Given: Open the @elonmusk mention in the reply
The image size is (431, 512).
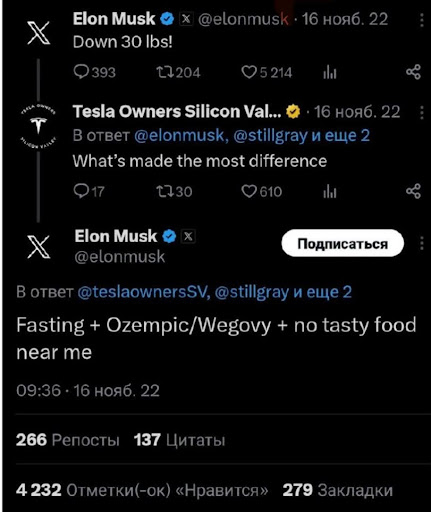Looking at the screenshot, I should tap(181, 135).
